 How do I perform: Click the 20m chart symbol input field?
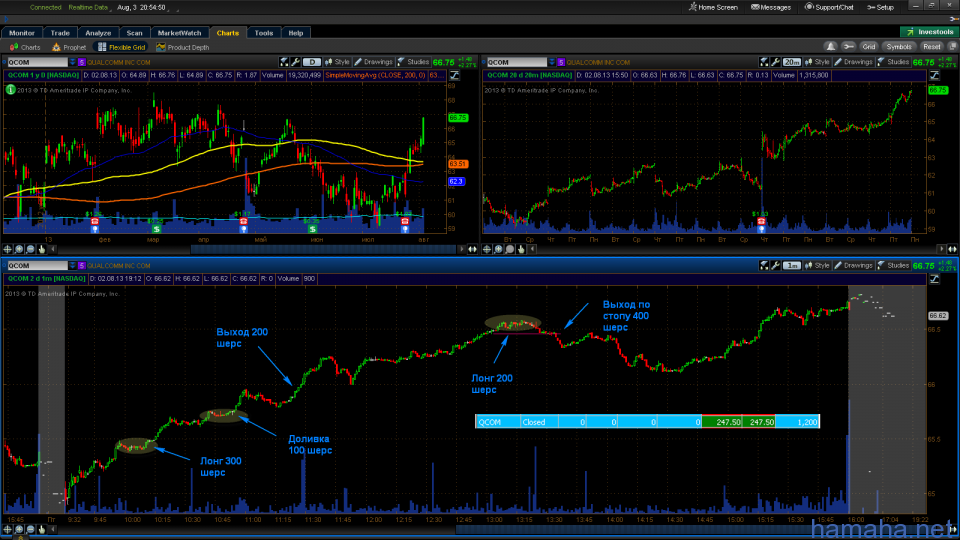pyautogui.click(x=517, y=62)
